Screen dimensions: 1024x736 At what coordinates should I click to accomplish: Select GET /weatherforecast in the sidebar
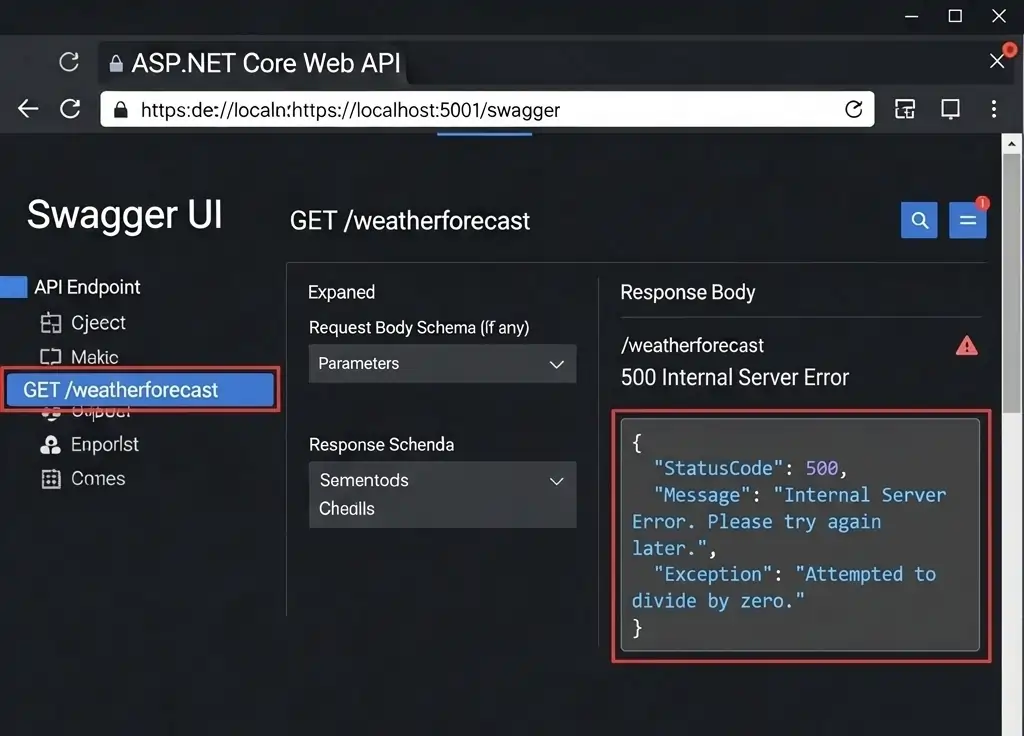tap(140, 390)
